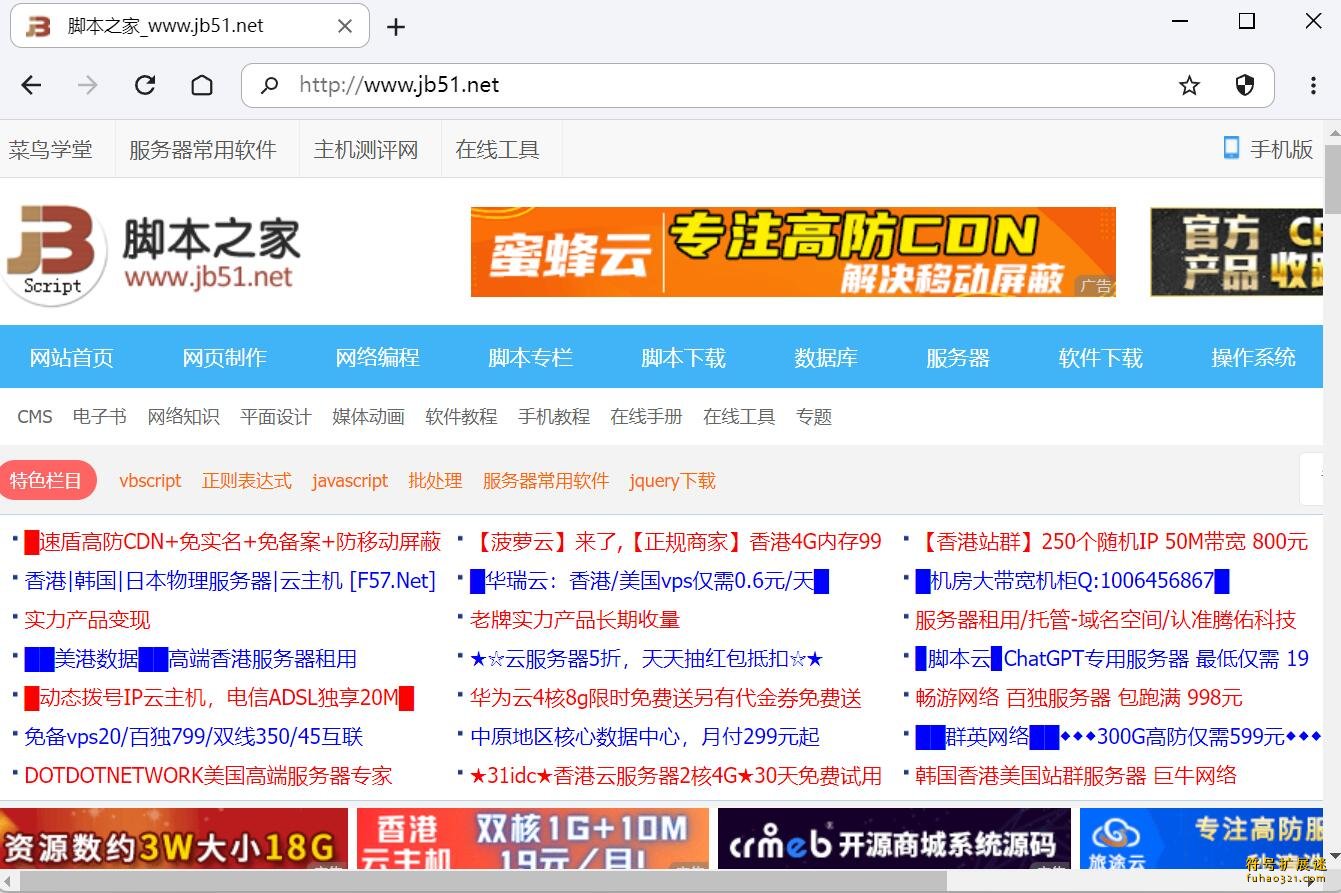Open 平面设计 sub-navigation link

[276, 417]
